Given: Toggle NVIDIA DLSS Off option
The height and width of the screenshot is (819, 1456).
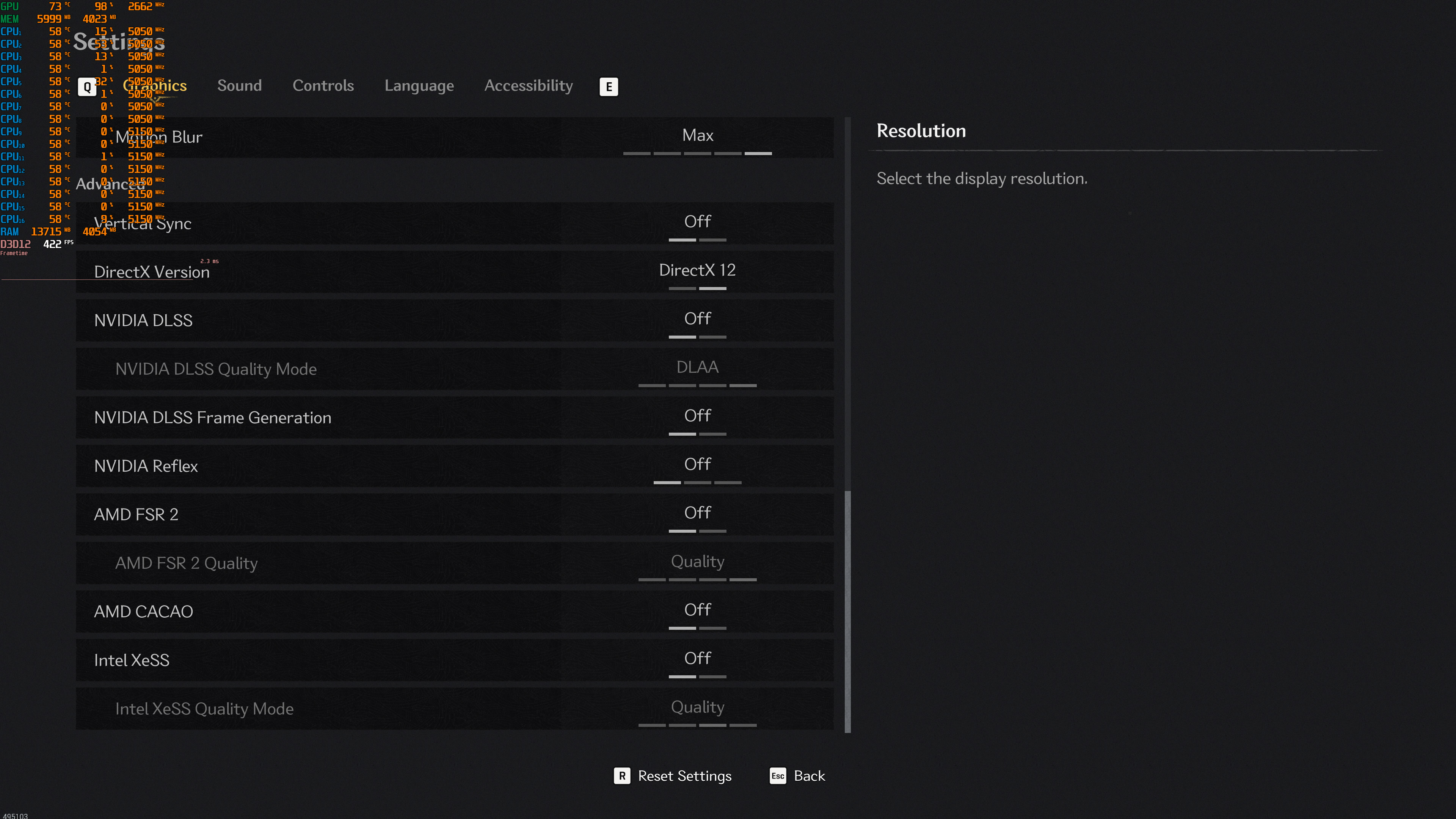Looking at the screenshot, I should coord(697,320).
